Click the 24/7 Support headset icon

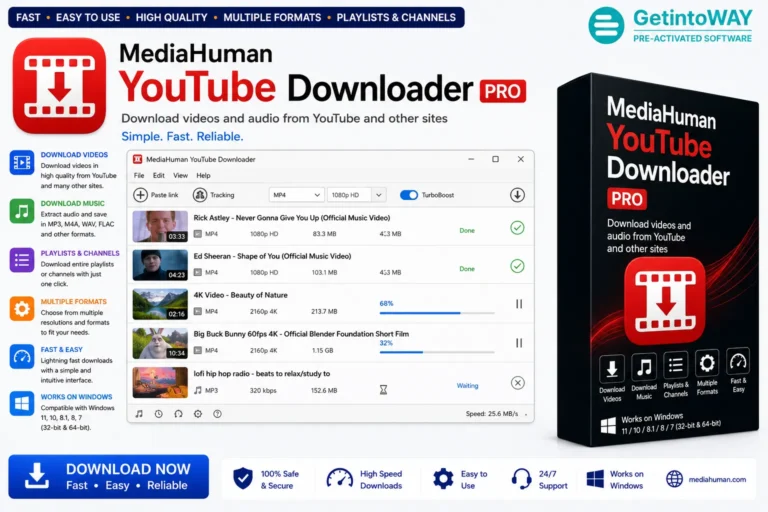522,479
